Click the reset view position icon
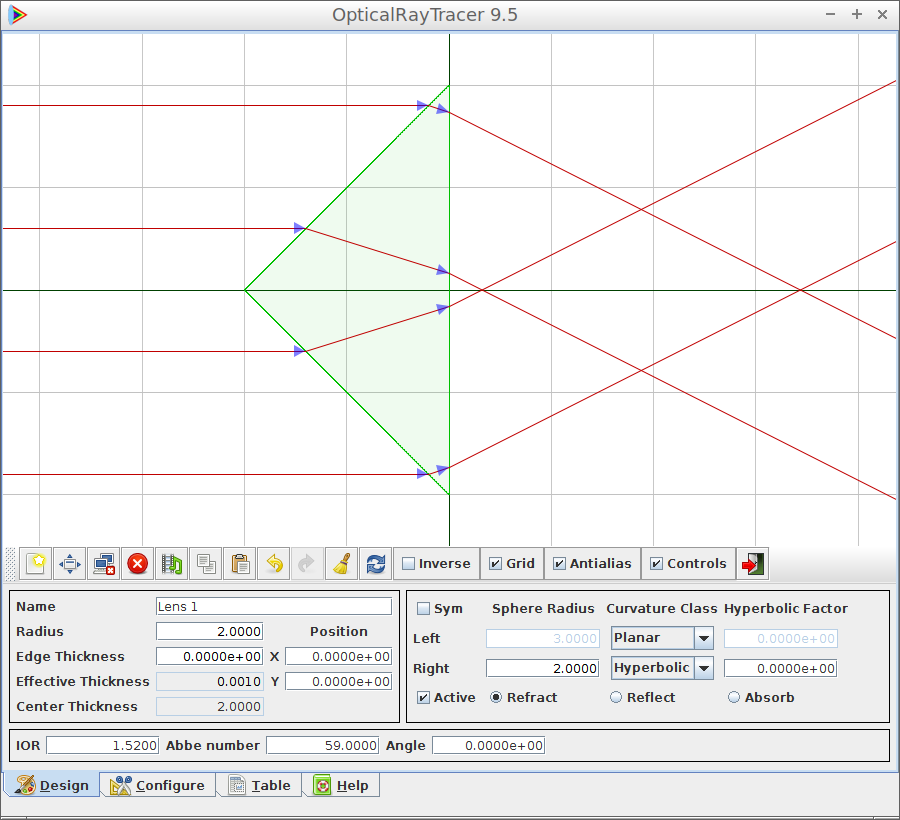Viewport: 900px width, 820px height. pos(70,564)
